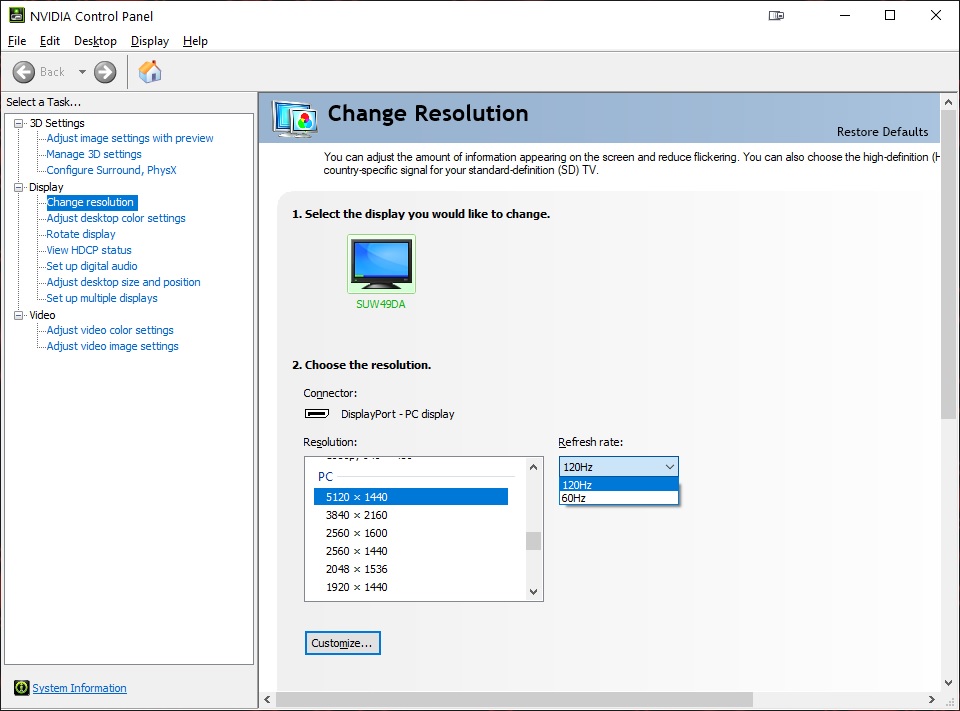This screenshot has width=960, height=711.
Task: Open Set up multiple displays
Action: coord(102,298)
